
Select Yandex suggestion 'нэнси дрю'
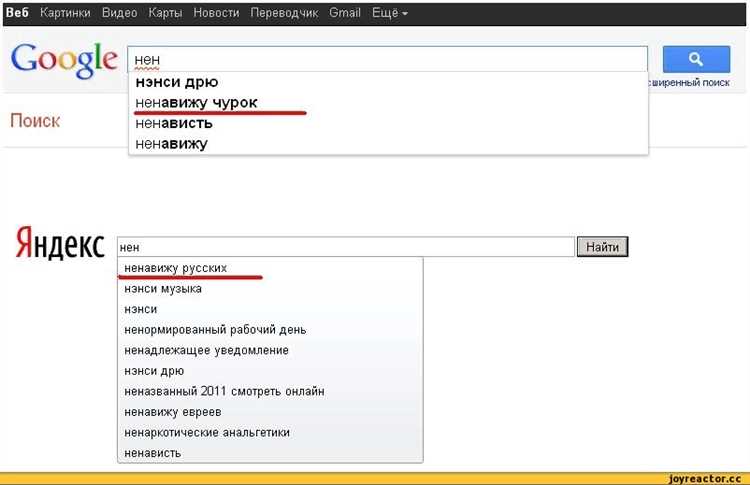[270, 371]
